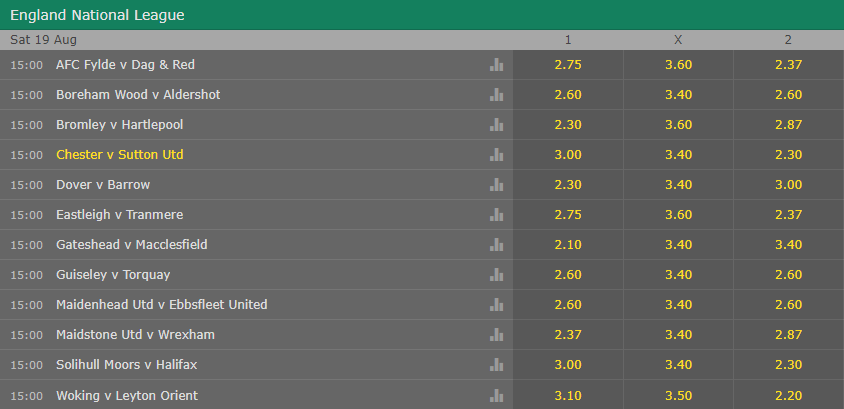Show statistics icon for Maidstone Utd v Wrexham

[496, 335]
